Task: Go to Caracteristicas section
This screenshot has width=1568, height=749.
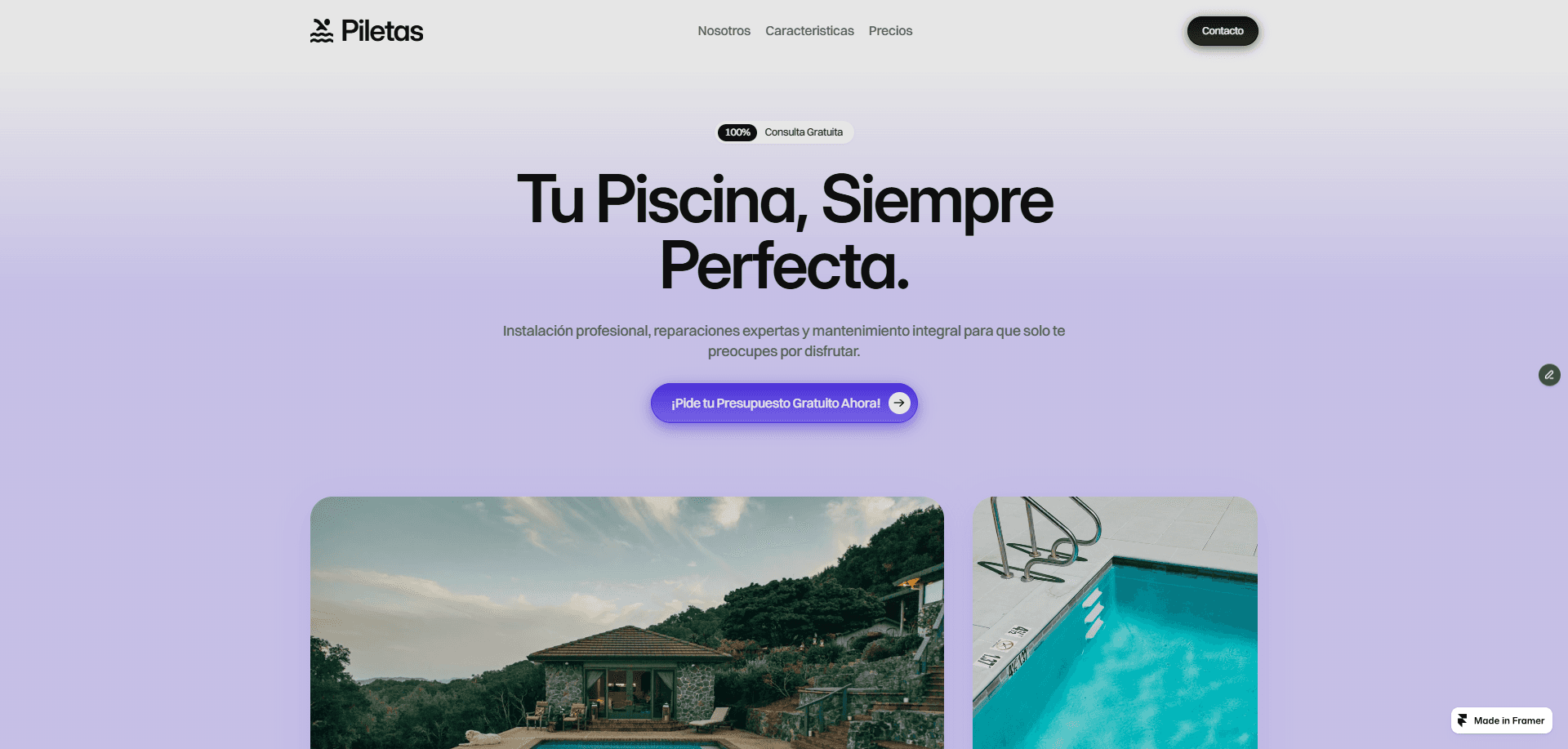Action: tap(809, 31)
